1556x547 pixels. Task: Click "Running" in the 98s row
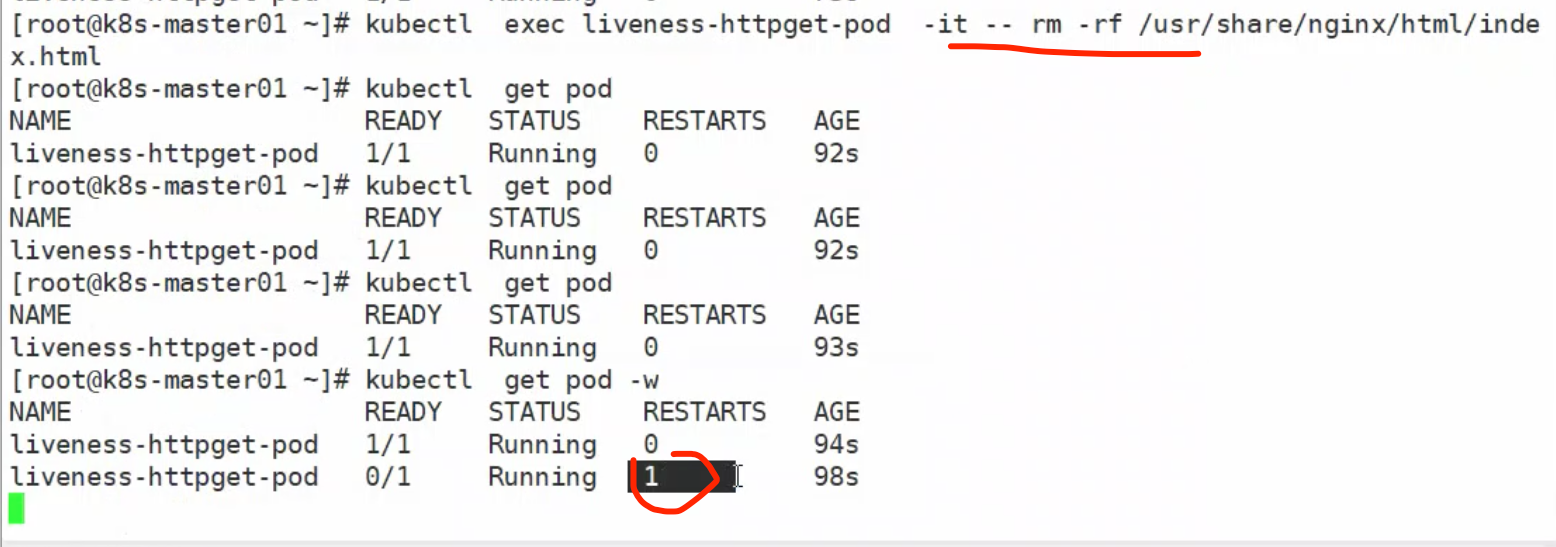pos(542,477)
